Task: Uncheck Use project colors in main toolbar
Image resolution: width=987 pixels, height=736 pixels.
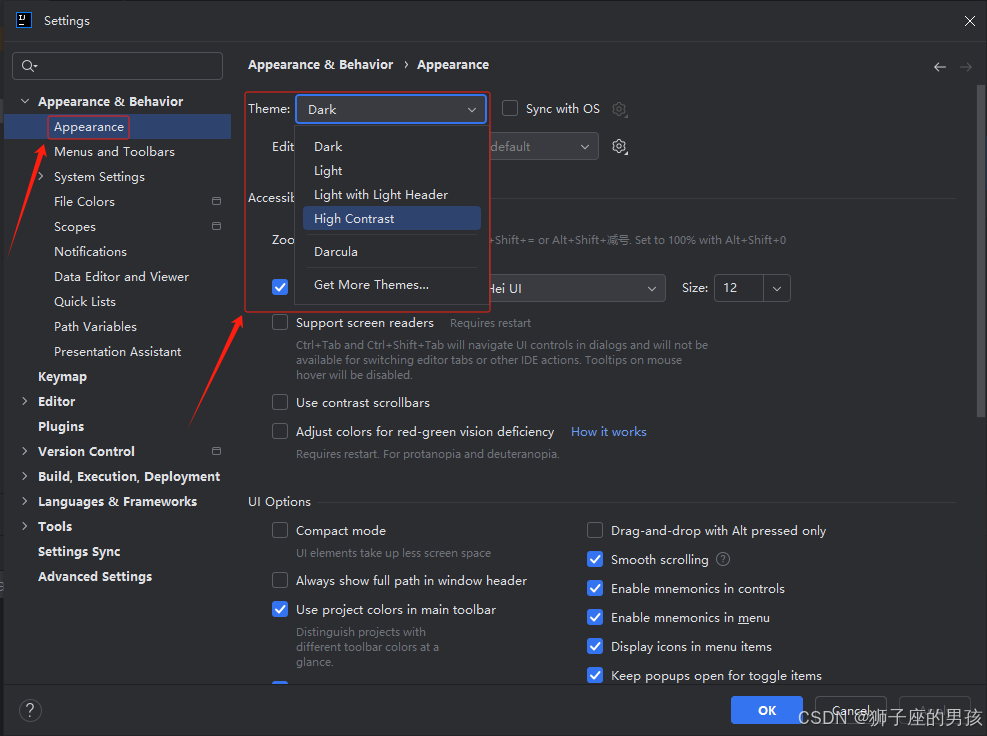Action: coord(280,609)
